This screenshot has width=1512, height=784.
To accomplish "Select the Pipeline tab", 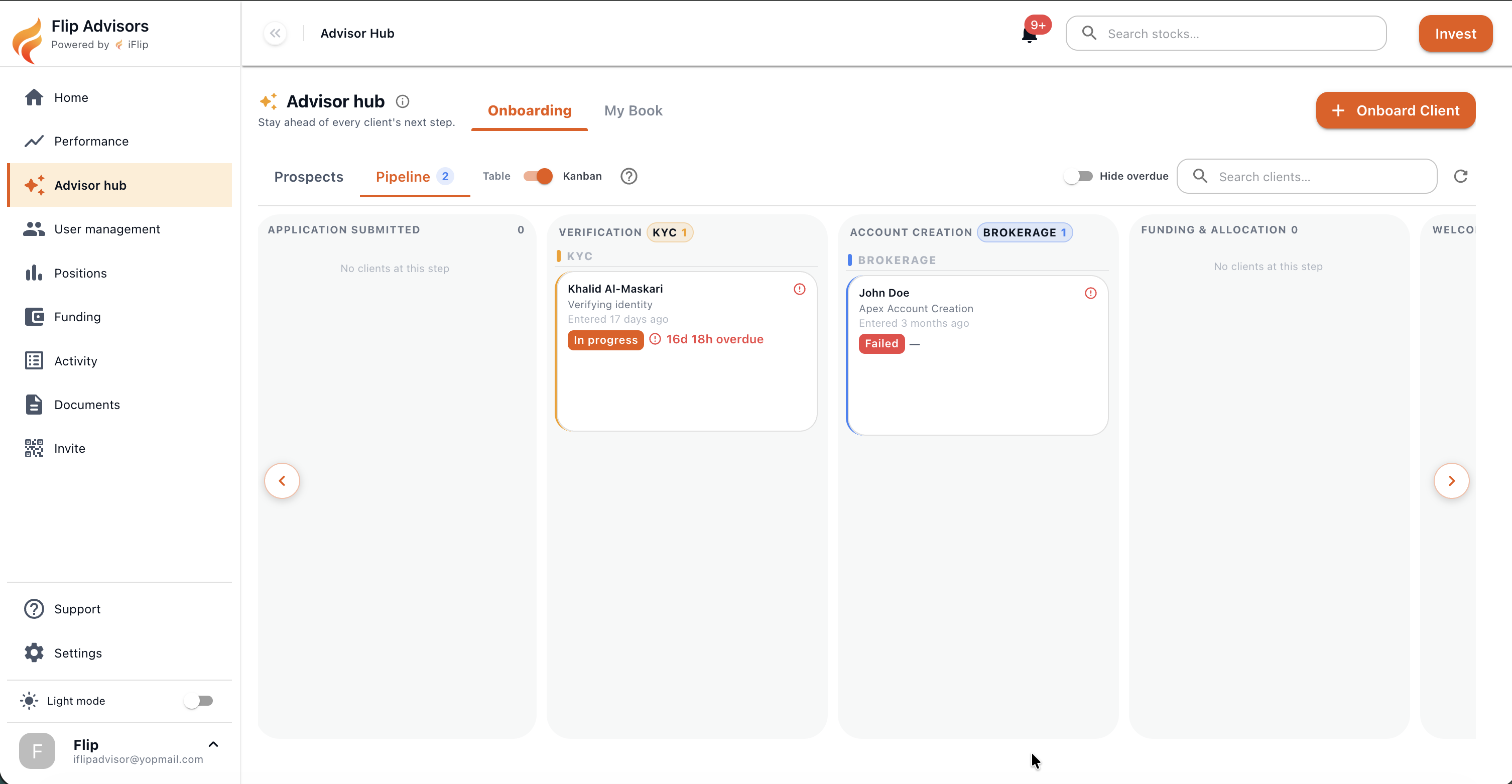I will [x=414, y=177].
